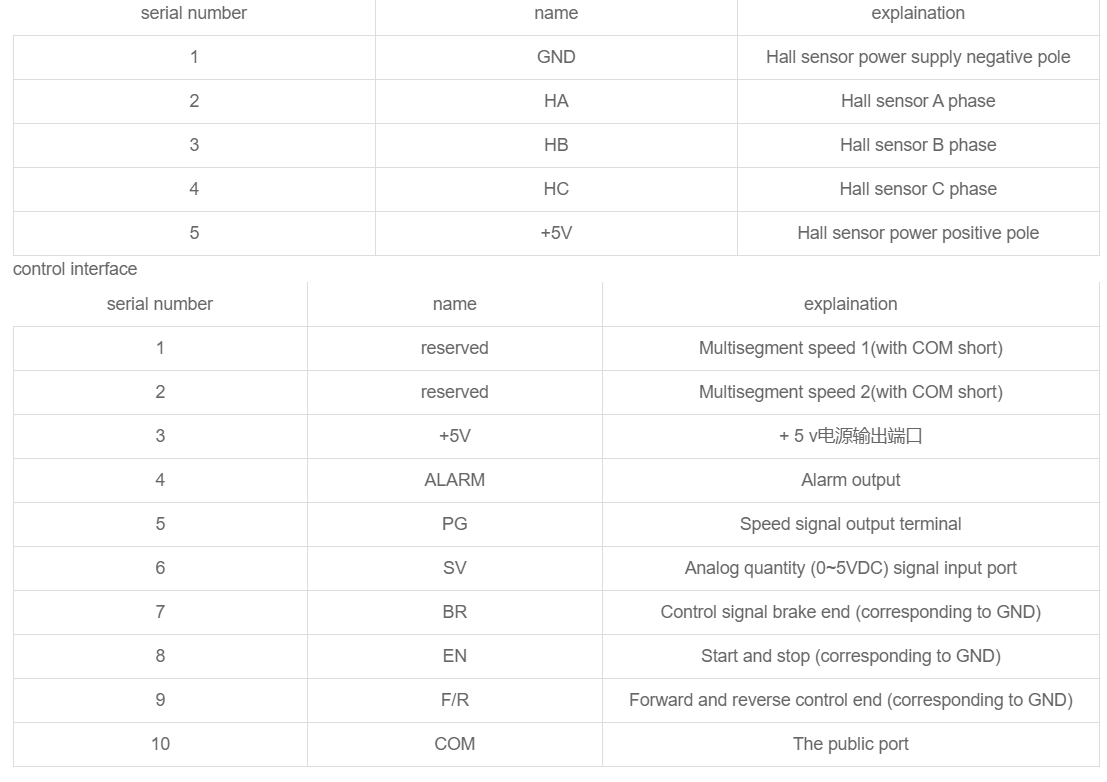
Task: Select the "Hall sensor A phase" cell
Action: pyautogui.click(x=918, y=101)
